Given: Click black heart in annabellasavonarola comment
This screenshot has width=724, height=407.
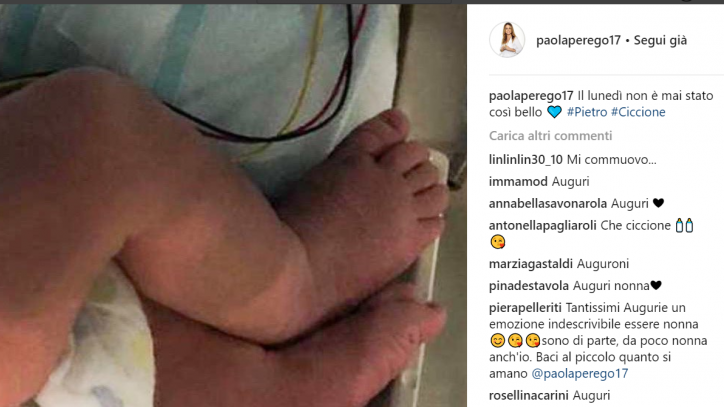Looking at the screenshot, I should [658, 203].
